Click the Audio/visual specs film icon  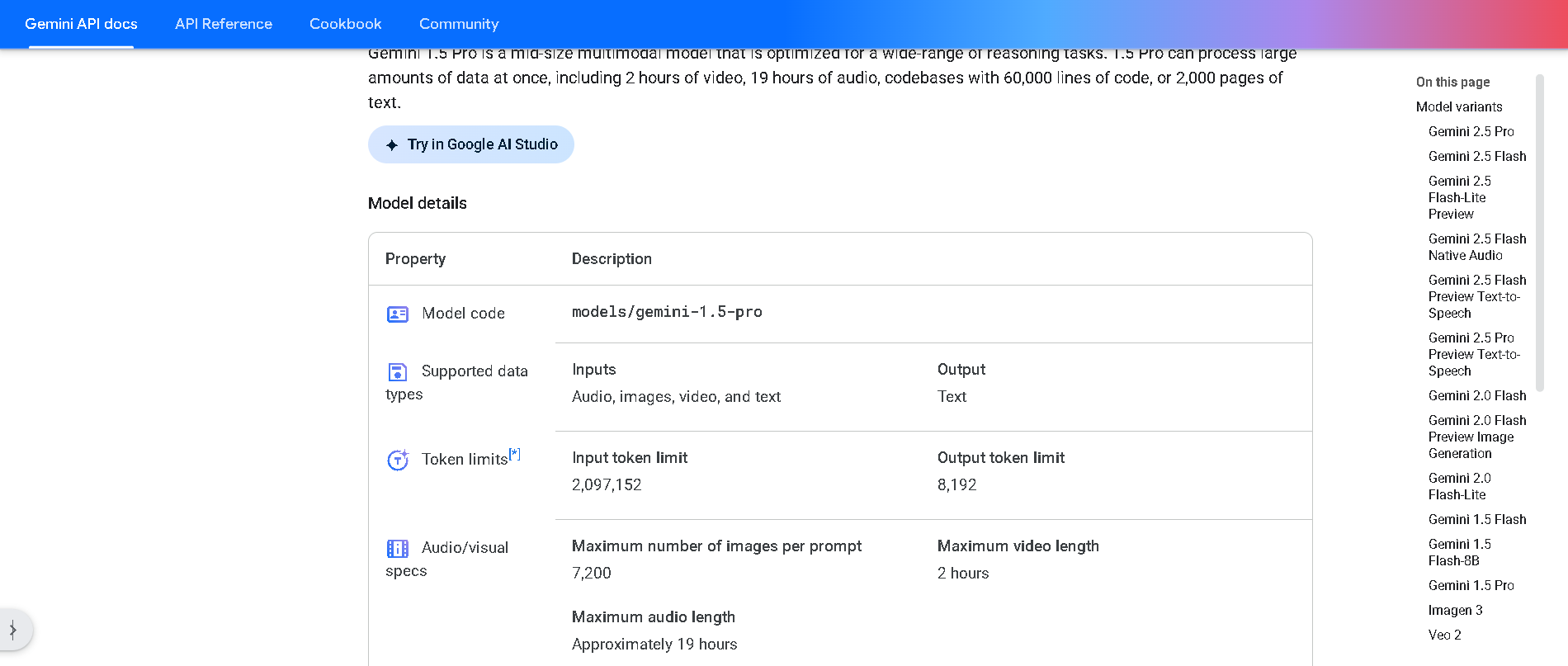(x=398, y=549)
